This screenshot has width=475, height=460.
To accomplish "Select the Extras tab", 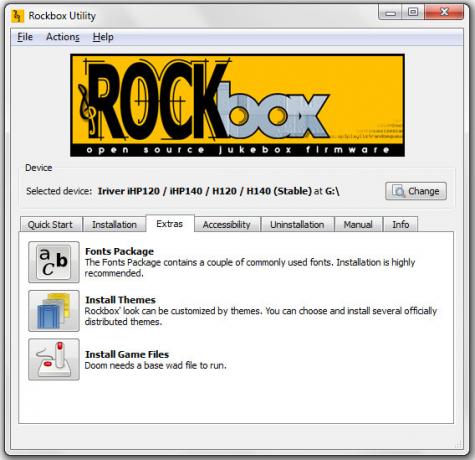I will [170, 223].
